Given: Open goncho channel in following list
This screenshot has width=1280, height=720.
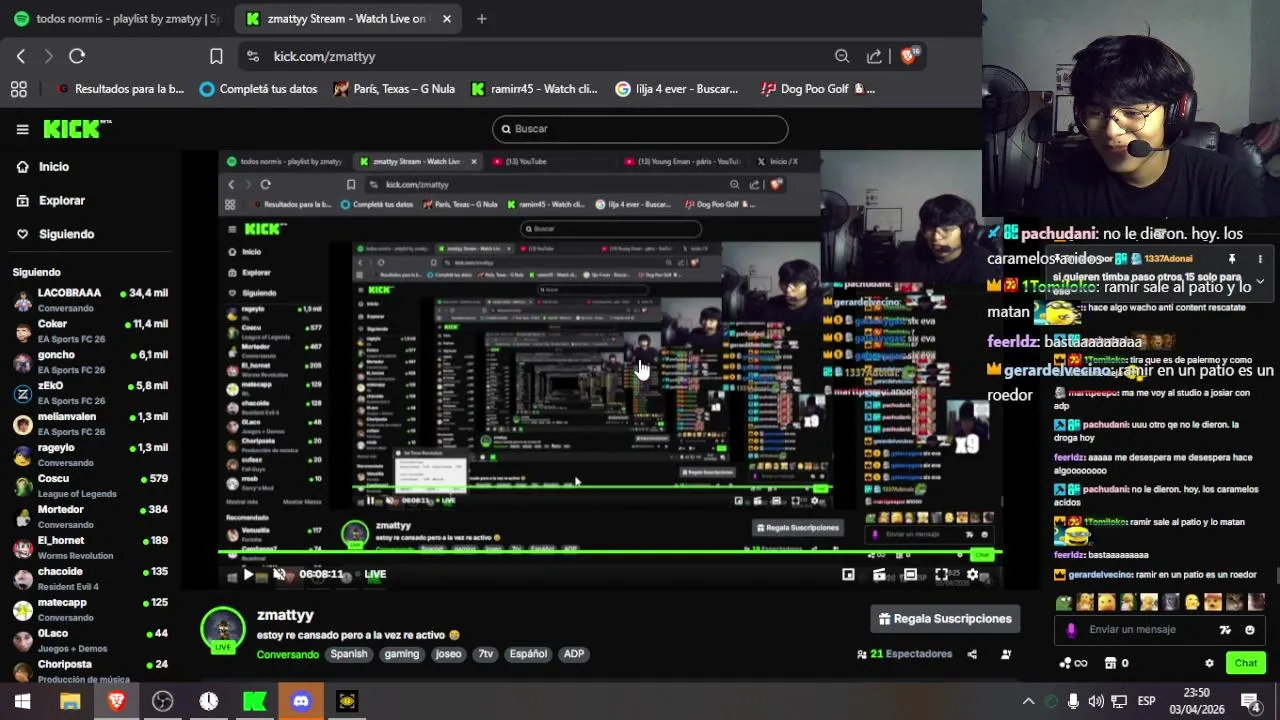Looking at the screenshot, I should pos(90,363).
